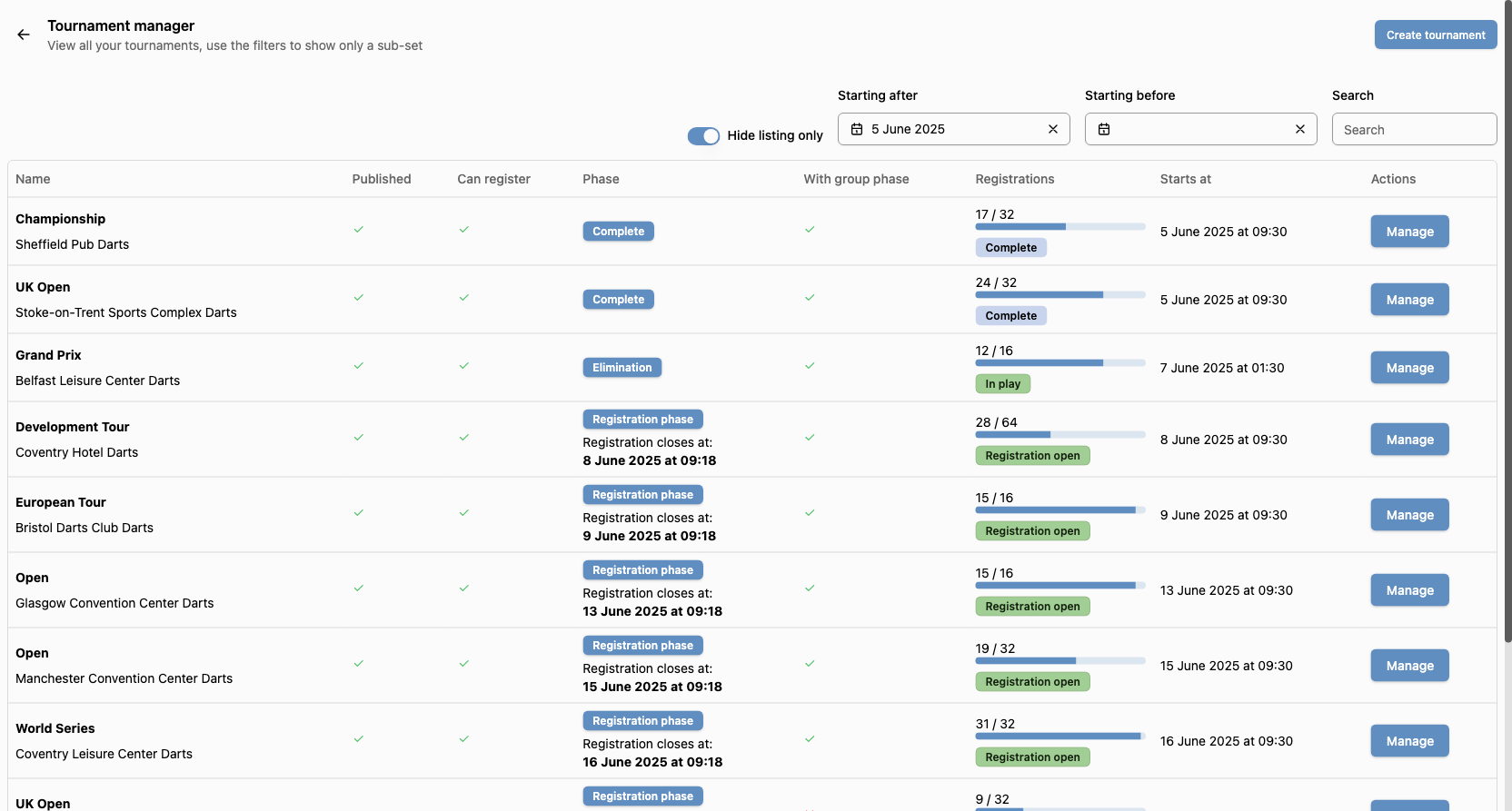Click group phase checkmark for European Tour
This screenshot has height=811, width=1512.
click(x=809, y=513)
